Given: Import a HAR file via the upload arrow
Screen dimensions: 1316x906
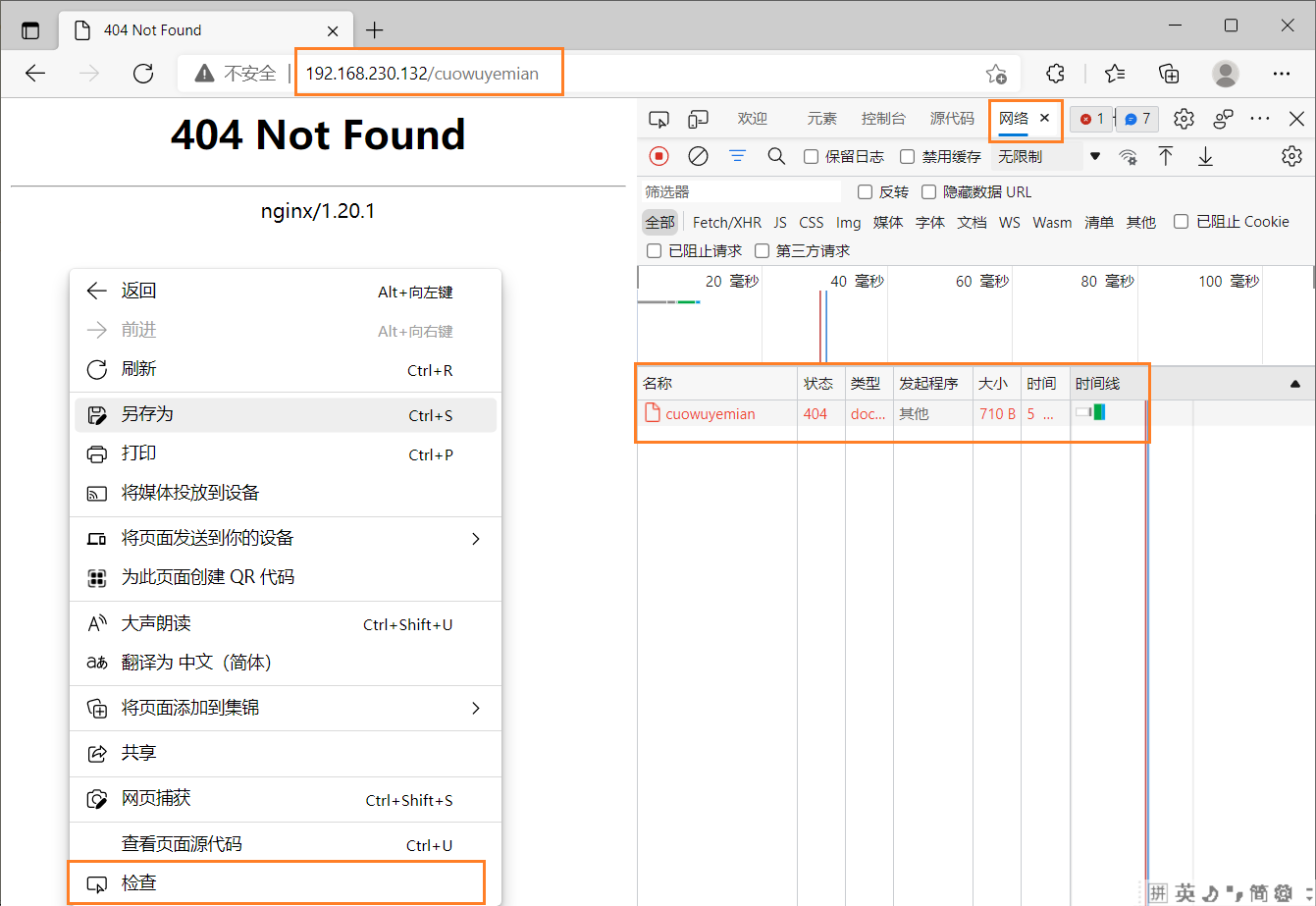Looking at the screenshot, I should [x=1166, y=156].
